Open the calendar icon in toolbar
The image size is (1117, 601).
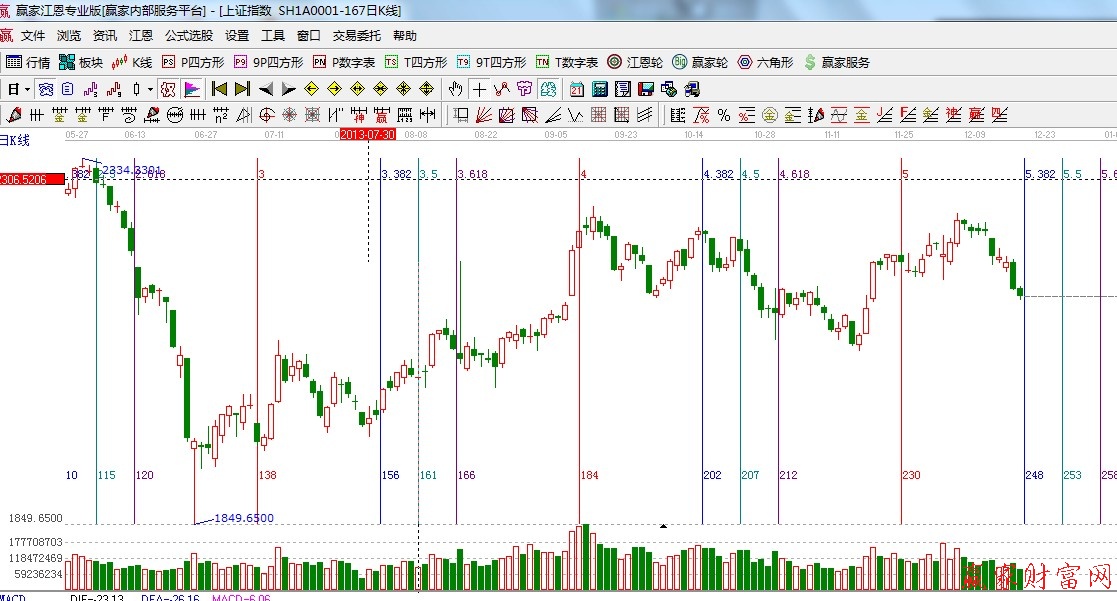coord(578,89)
